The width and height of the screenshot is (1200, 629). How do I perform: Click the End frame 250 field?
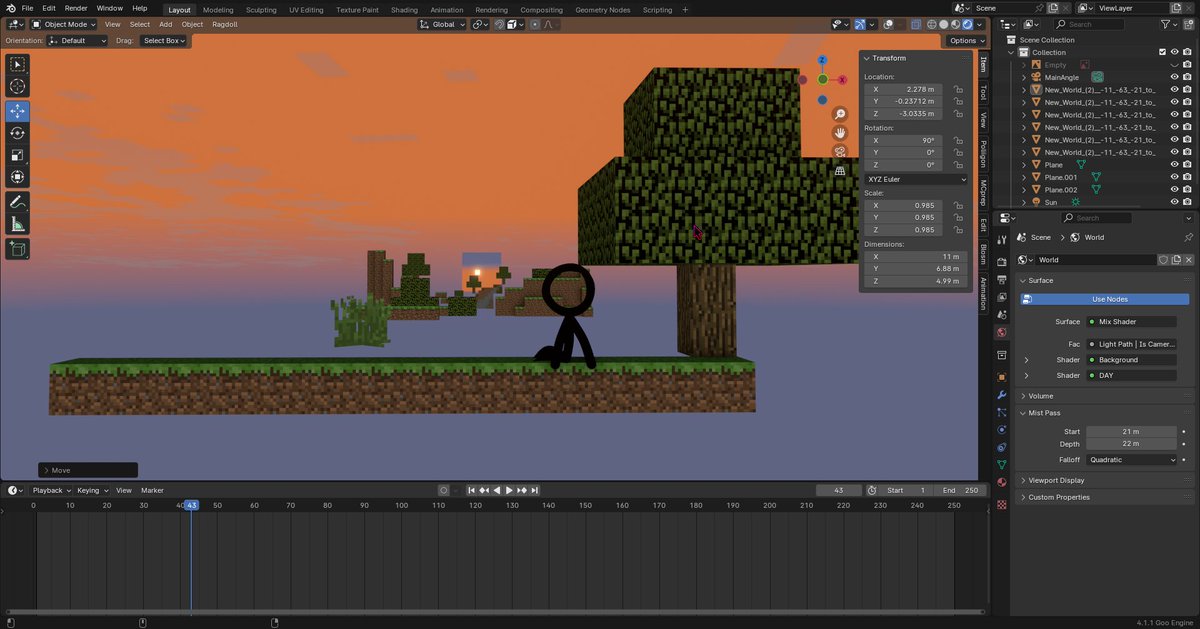click(x=960, y=490)
